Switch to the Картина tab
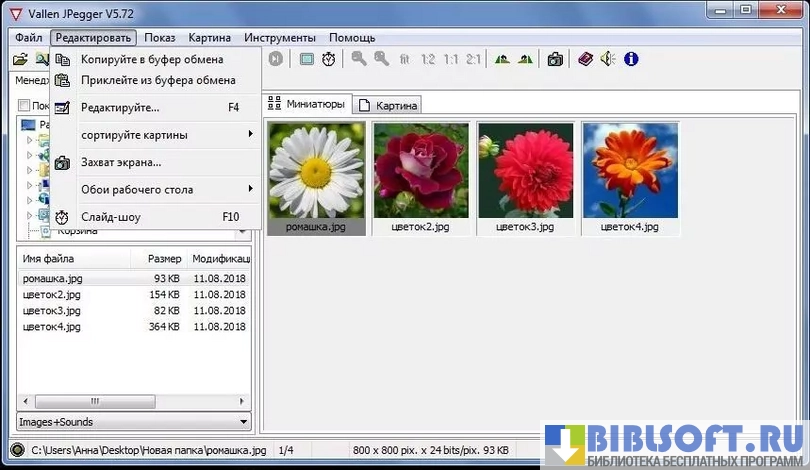This screenshot has width=810, height=470. [389, 105]
